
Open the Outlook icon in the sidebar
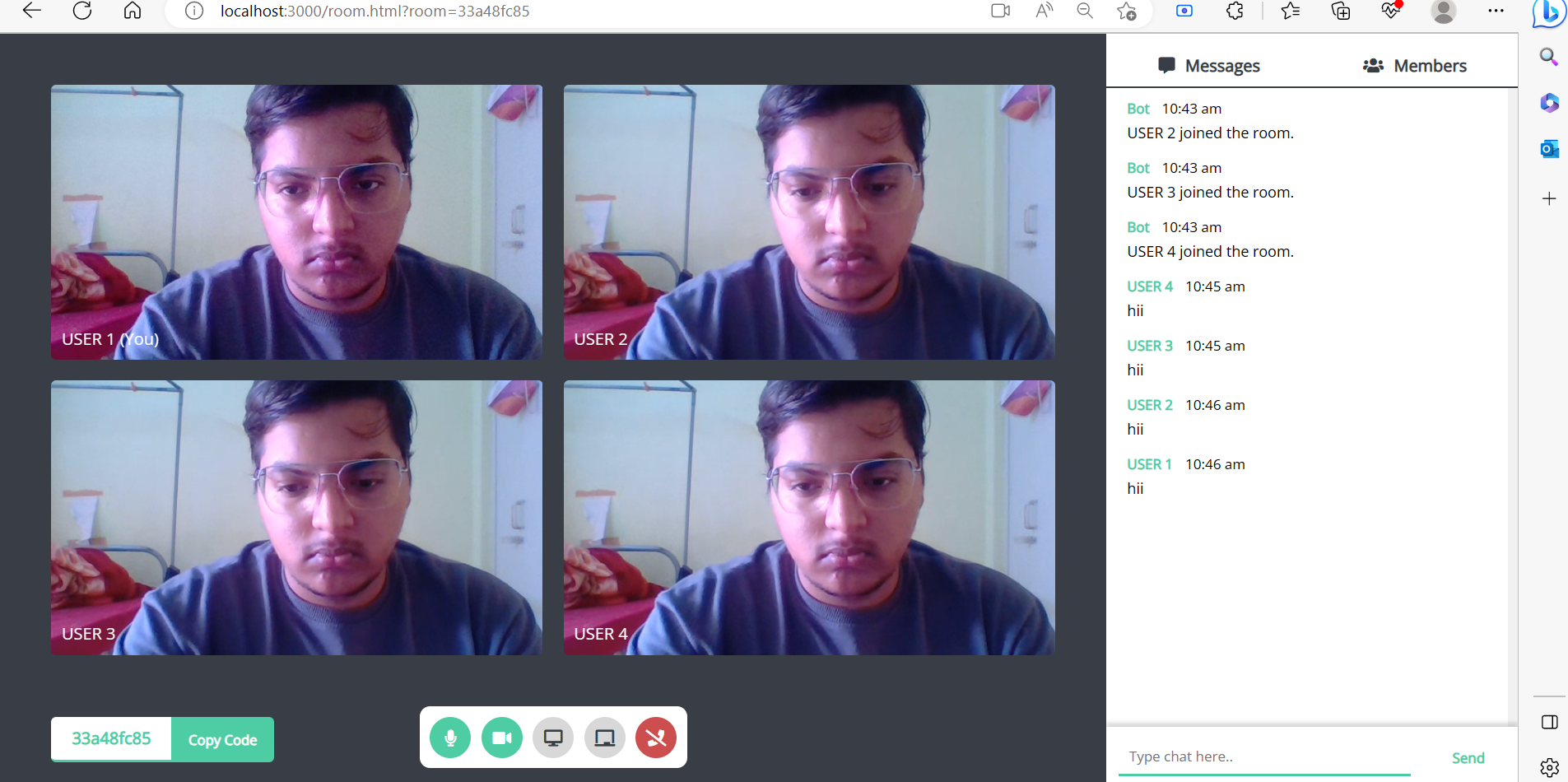pos(1549,148)
